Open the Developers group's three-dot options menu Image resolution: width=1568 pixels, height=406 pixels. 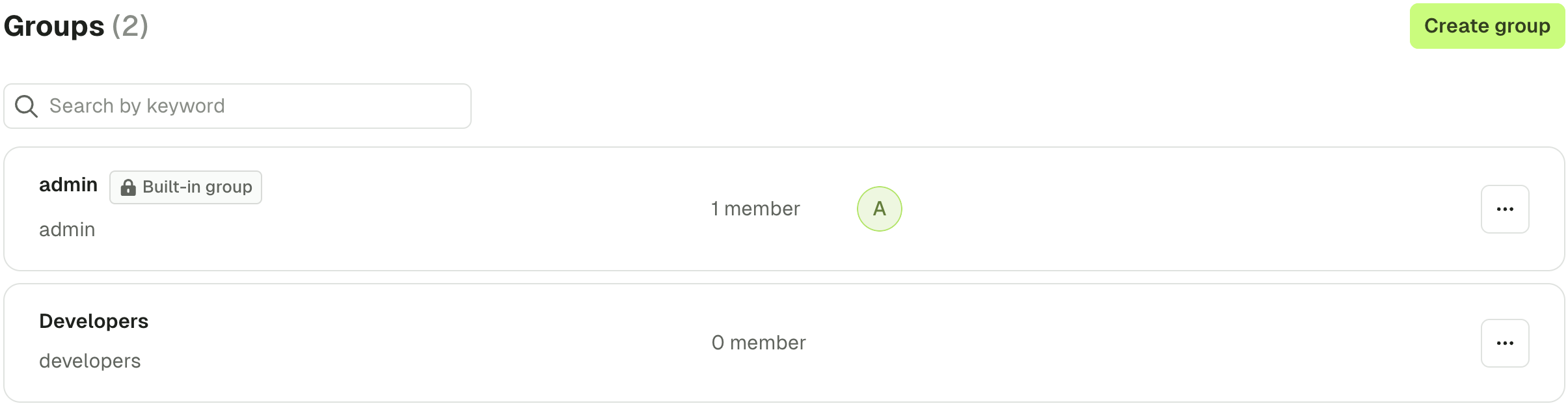1505,343
